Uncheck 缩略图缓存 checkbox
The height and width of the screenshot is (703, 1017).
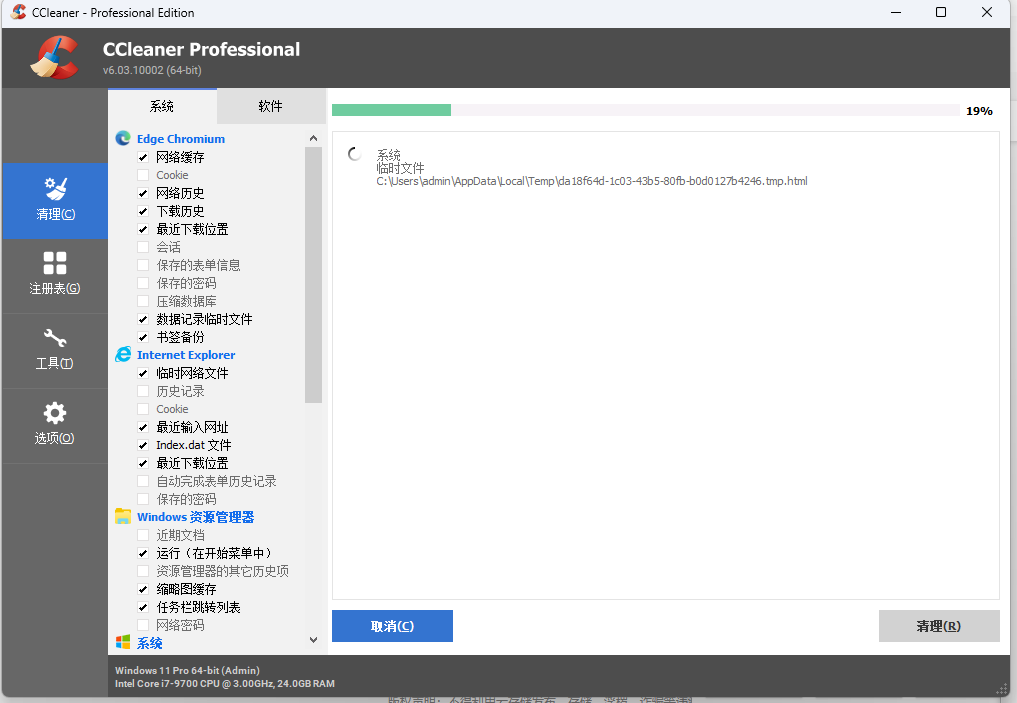point(143,589)
